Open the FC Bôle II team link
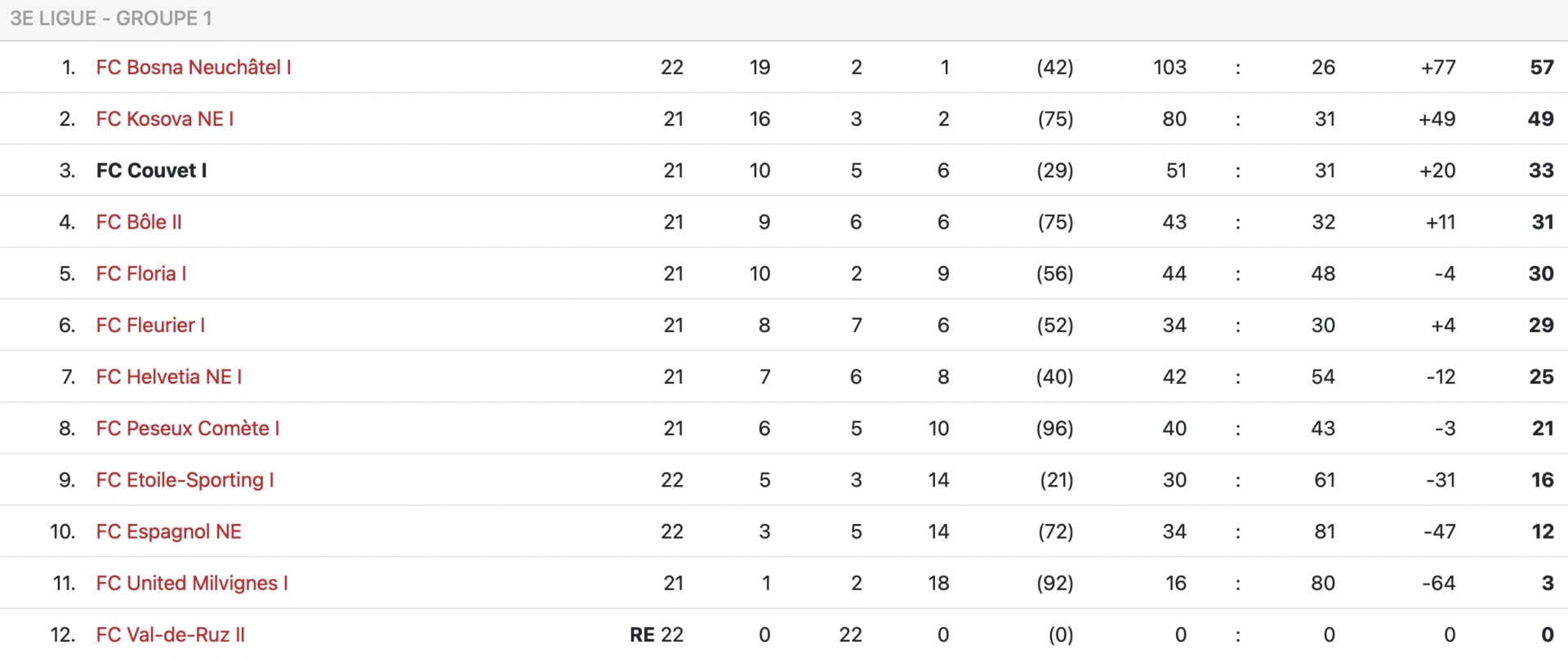 (139, 221)
